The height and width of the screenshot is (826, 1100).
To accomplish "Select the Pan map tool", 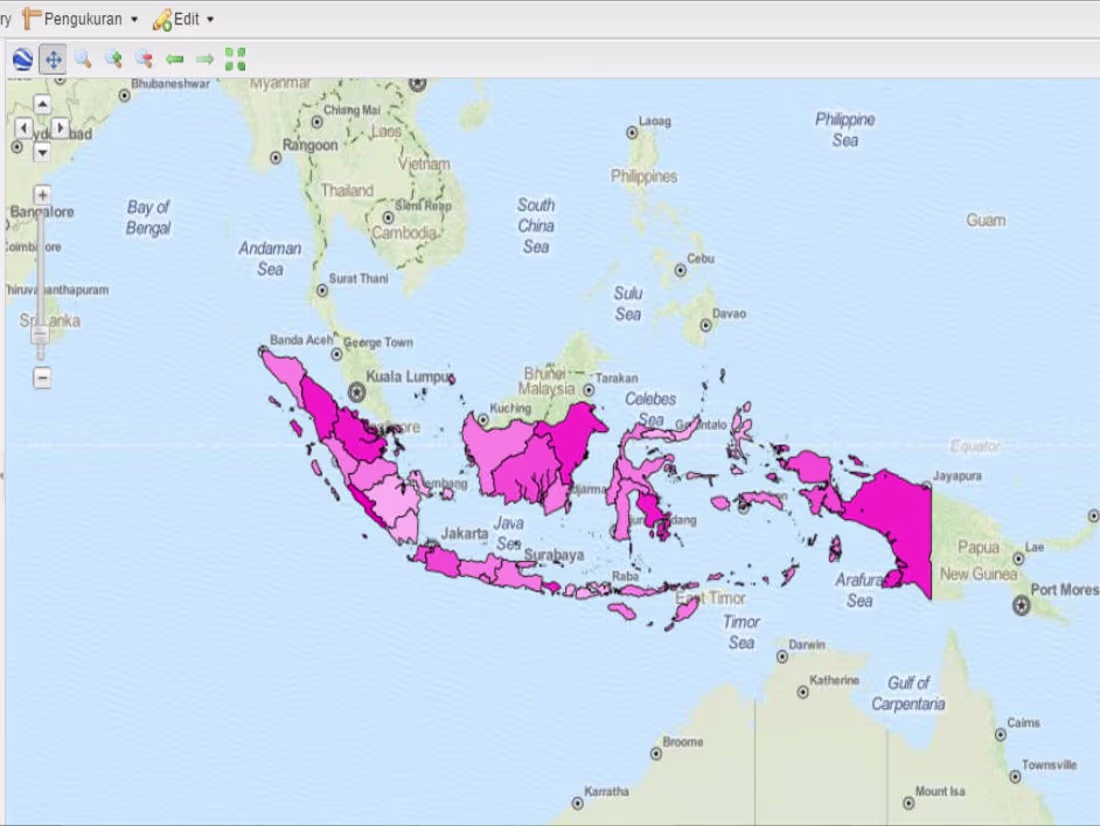I will click(51, 58).
